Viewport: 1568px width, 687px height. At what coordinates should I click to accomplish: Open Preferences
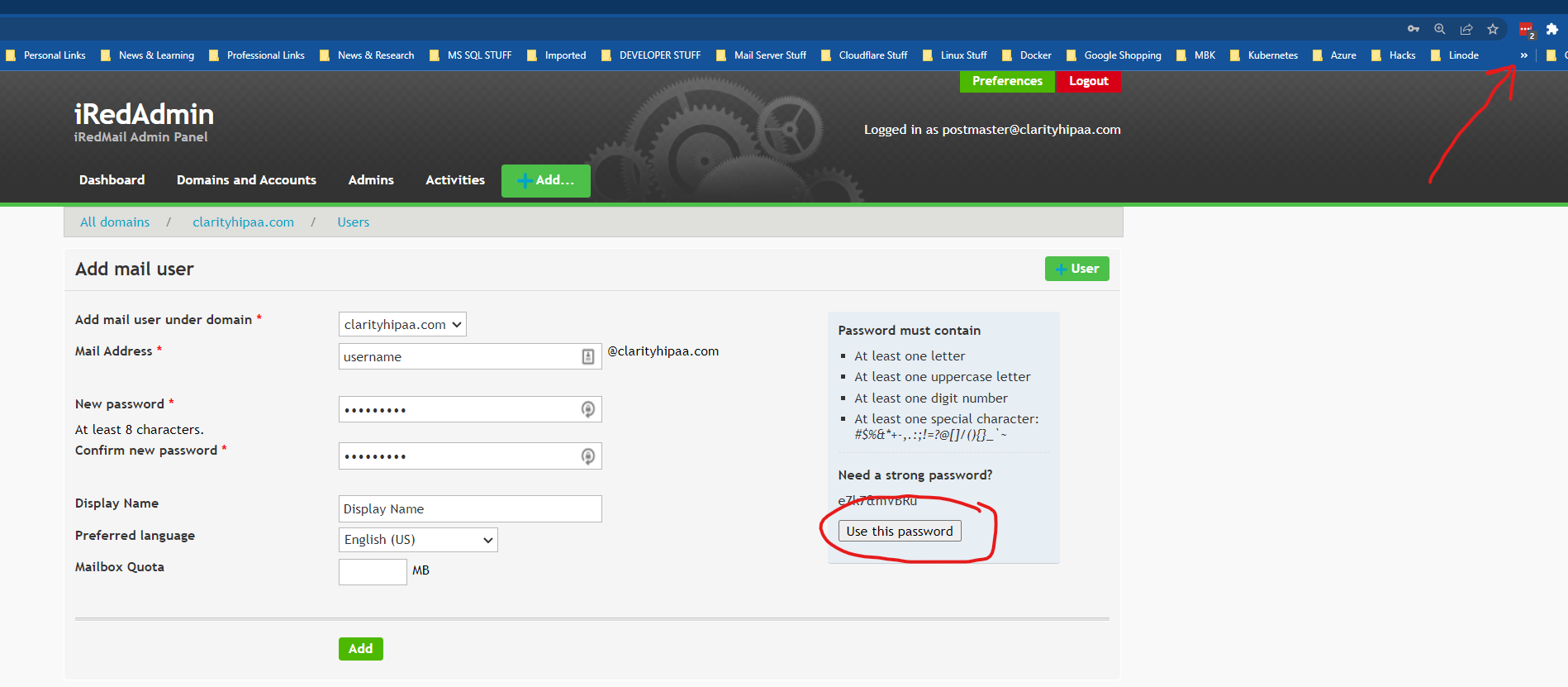coord(1007,81)
